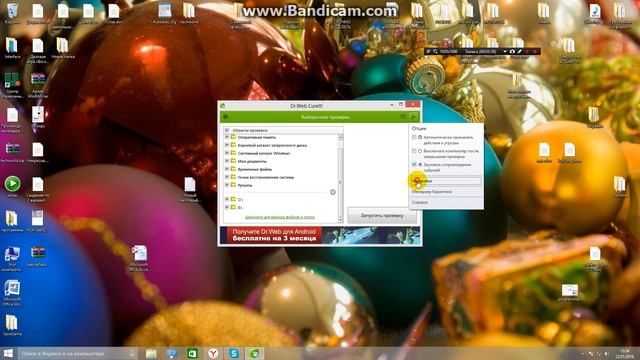Toggle the Системный каталог Windows checkbox
Viewport: 640px width, 360px height.
coord(227,153)
